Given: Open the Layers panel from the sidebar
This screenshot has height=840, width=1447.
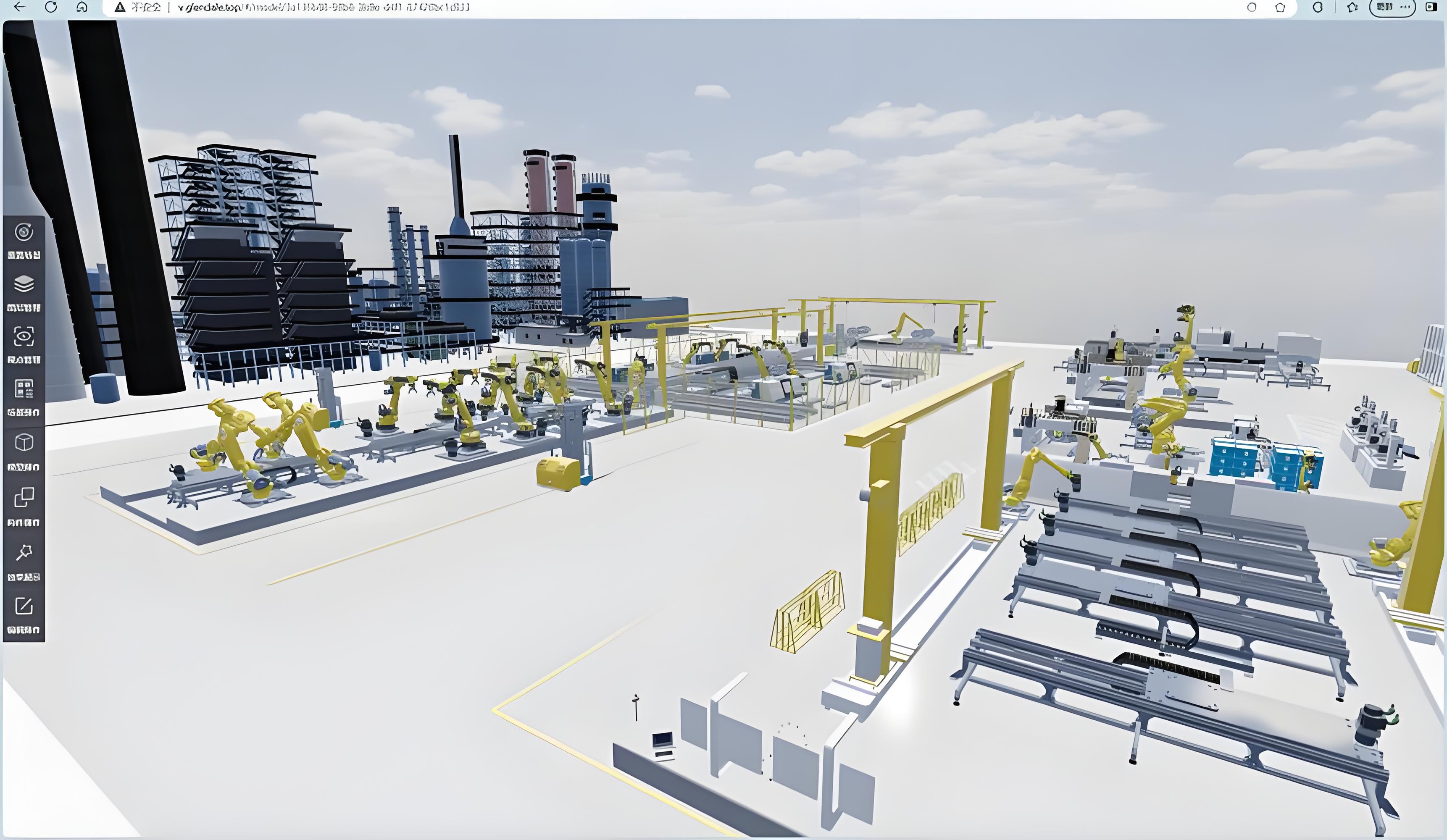Looking at the screenshot, I should pyautogui.click(x=23, y=283).
